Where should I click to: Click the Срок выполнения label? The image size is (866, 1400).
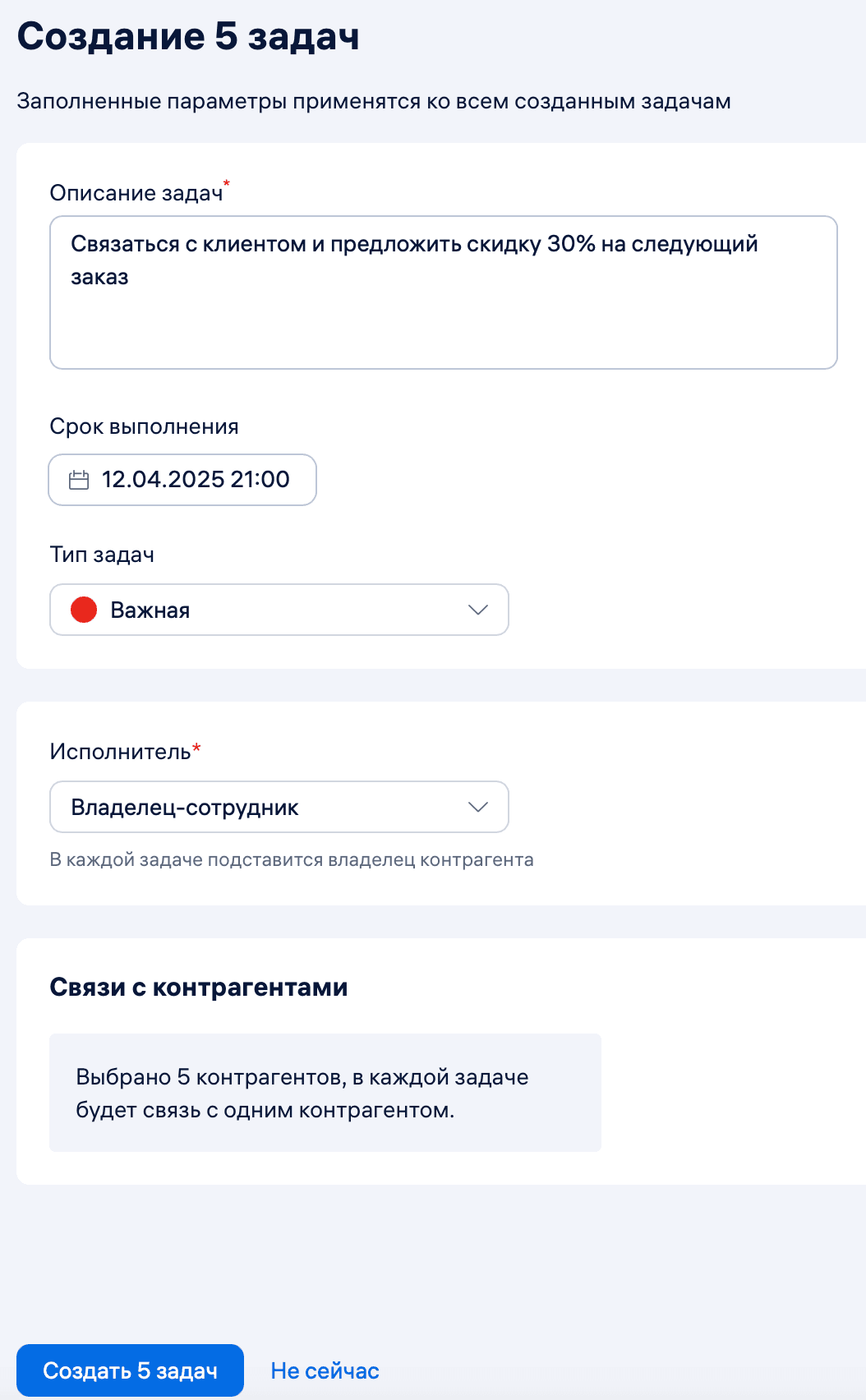point(144,426)
